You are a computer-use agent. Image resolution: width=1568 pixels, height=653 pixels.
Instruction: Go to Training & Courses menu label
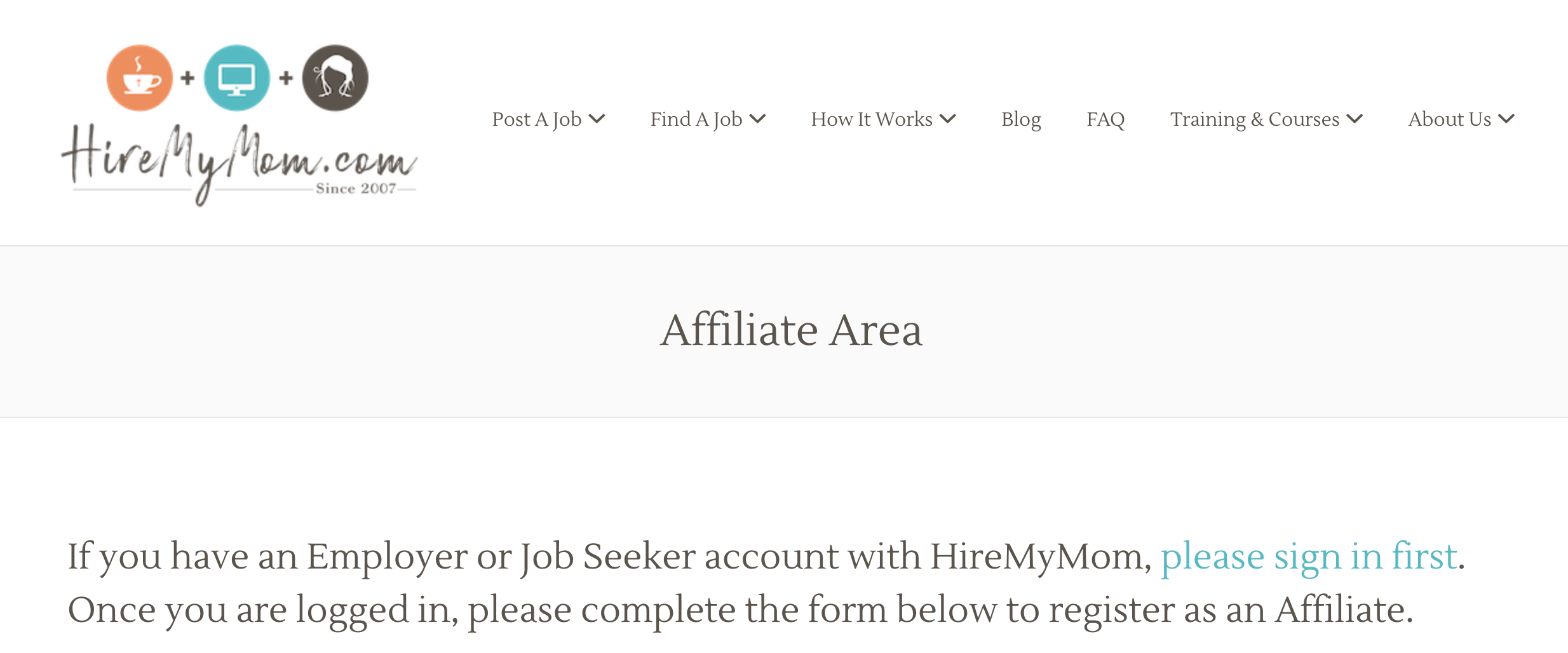click(1255, 119)
